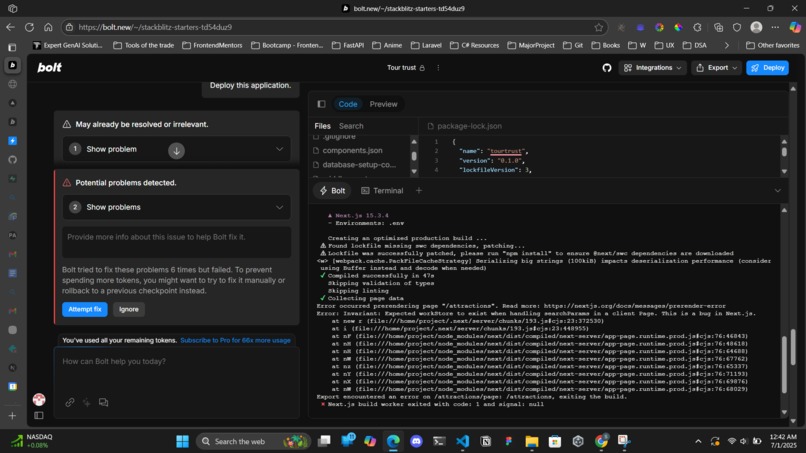This screenshot has width=806, height=453.
Task: Toggle the workbench sidebar panel icon
Action: (x=321, y=104)
